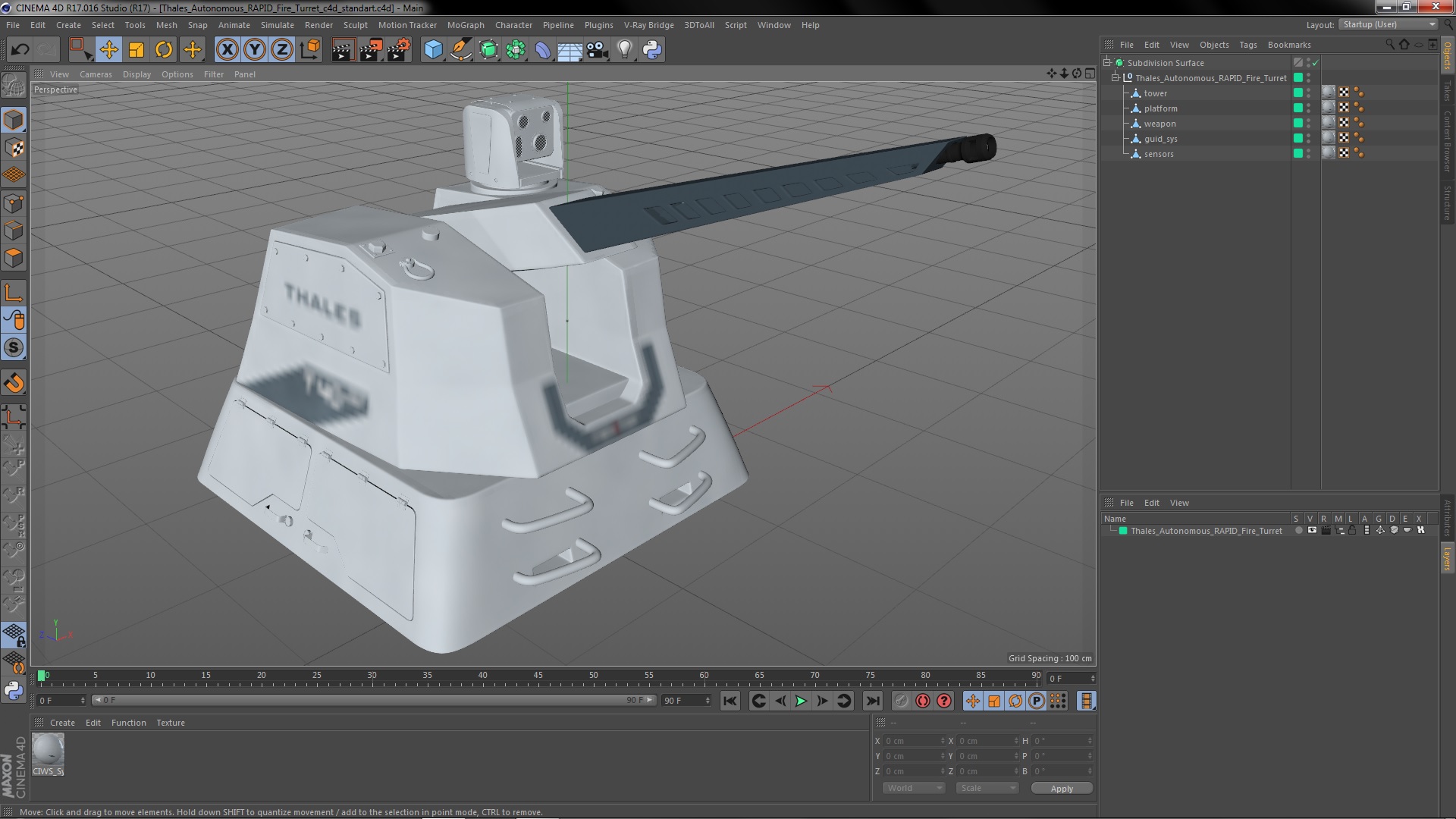Screen dimensions: 1456x819
Task: Click the Texture tab in material panel
Action: coord(170,722)
